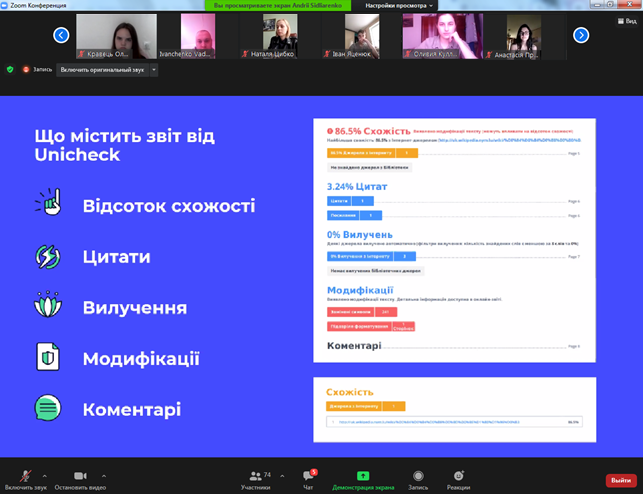Select Оливия participant video thumbnail
643x494 pixels.
443,36
